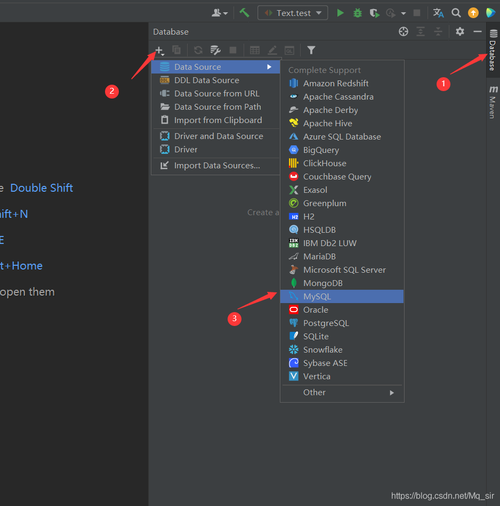Select MariaDB data source
The width and height of the screenshot is (500, 506).
point(342,257)
